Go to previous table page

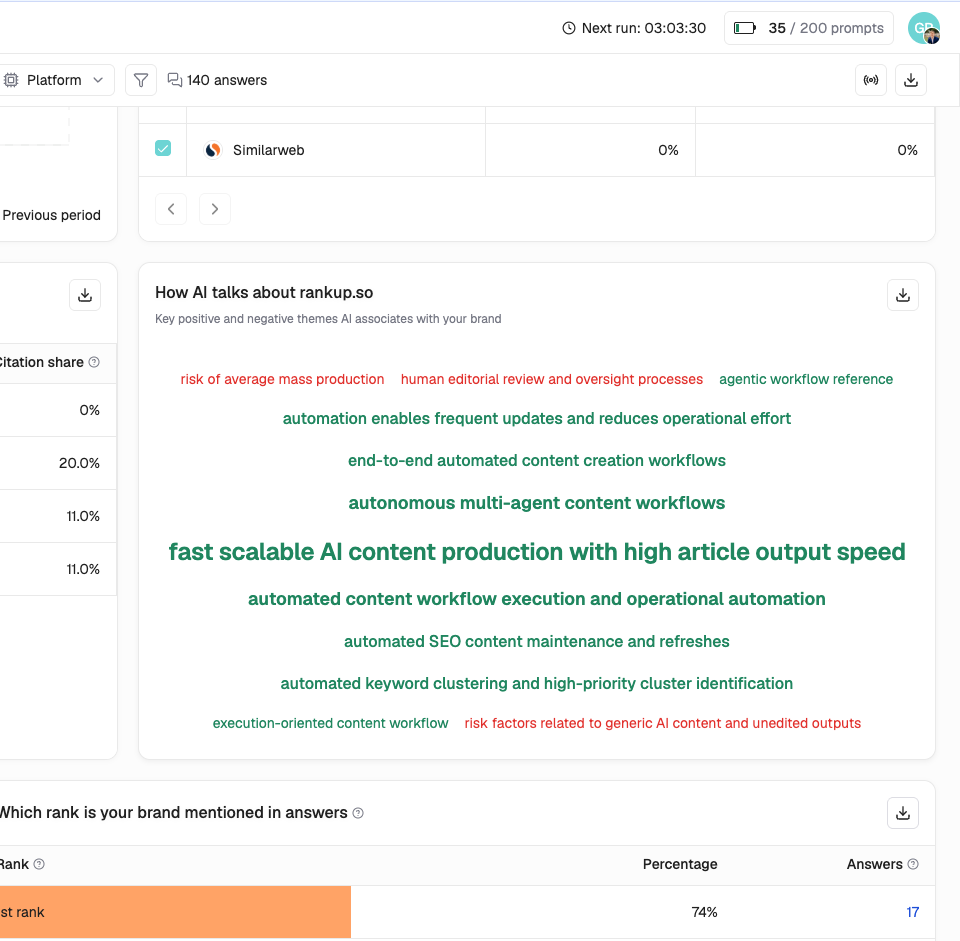tap(171, 209)
